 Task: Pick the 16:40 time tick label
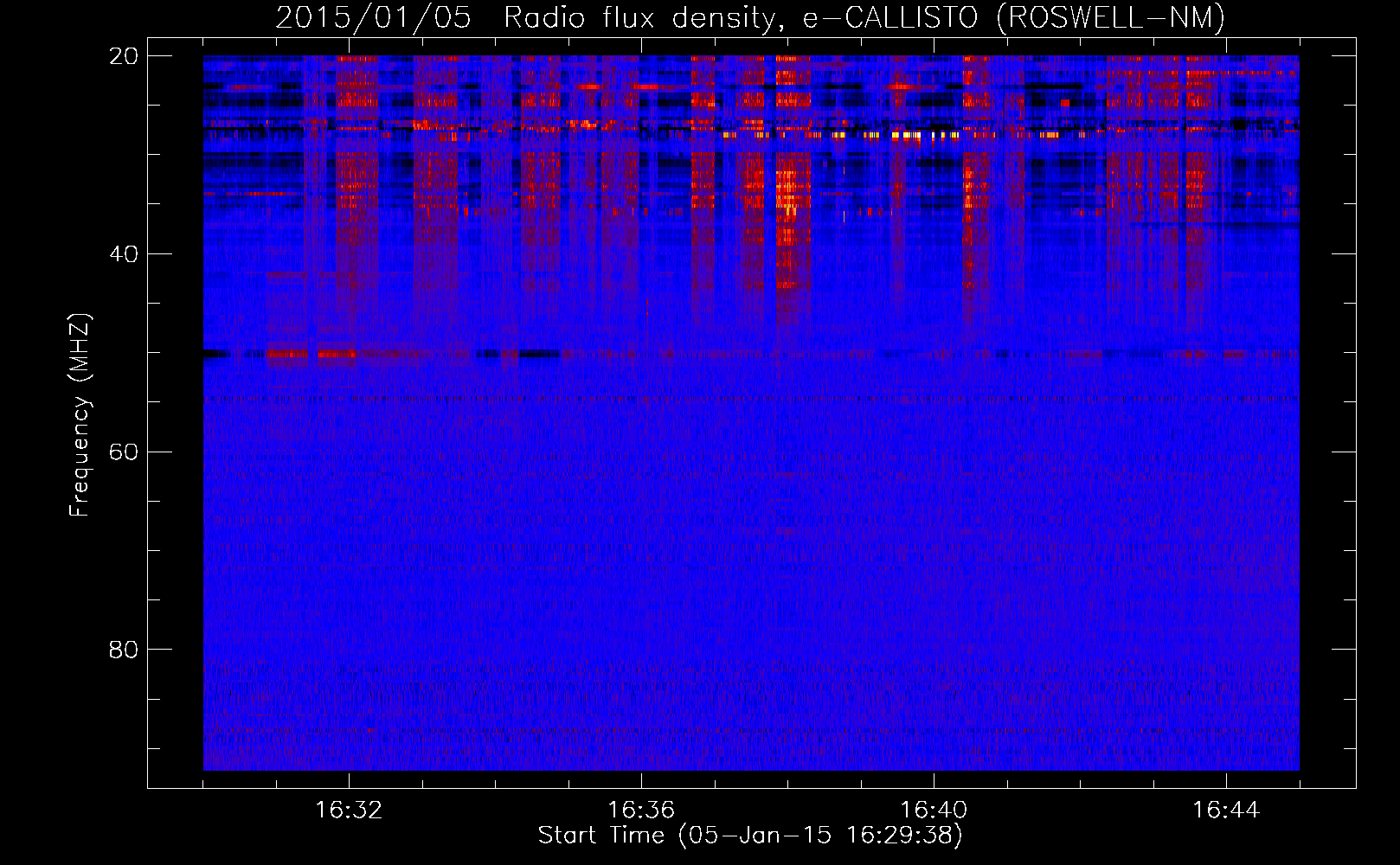[x=934, y=811]
